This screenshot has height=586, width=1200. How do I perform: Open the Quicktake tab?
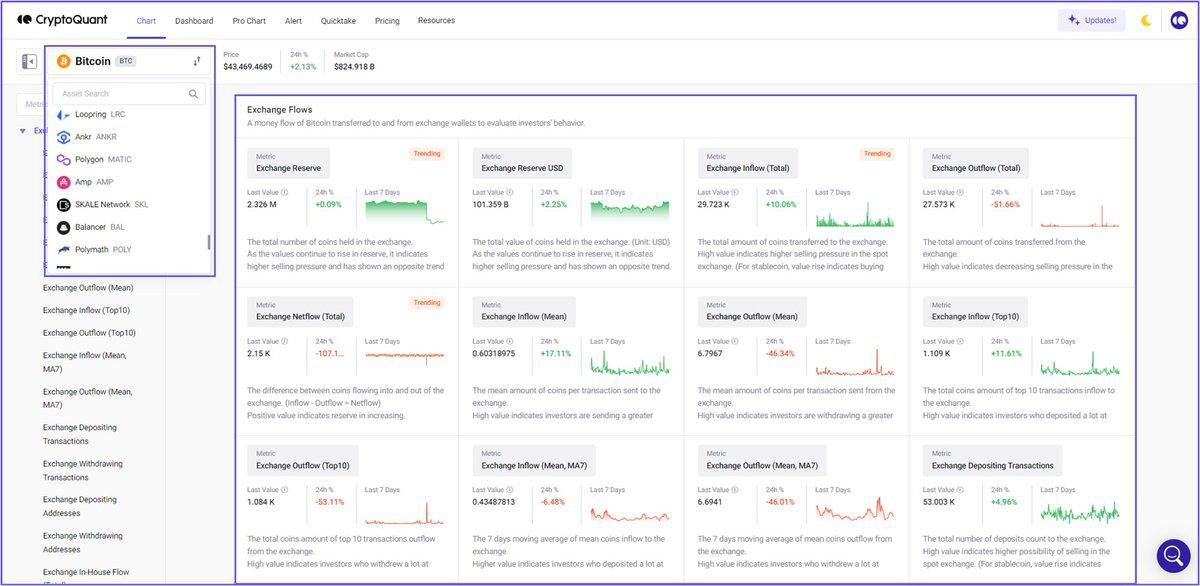point(338,21)
